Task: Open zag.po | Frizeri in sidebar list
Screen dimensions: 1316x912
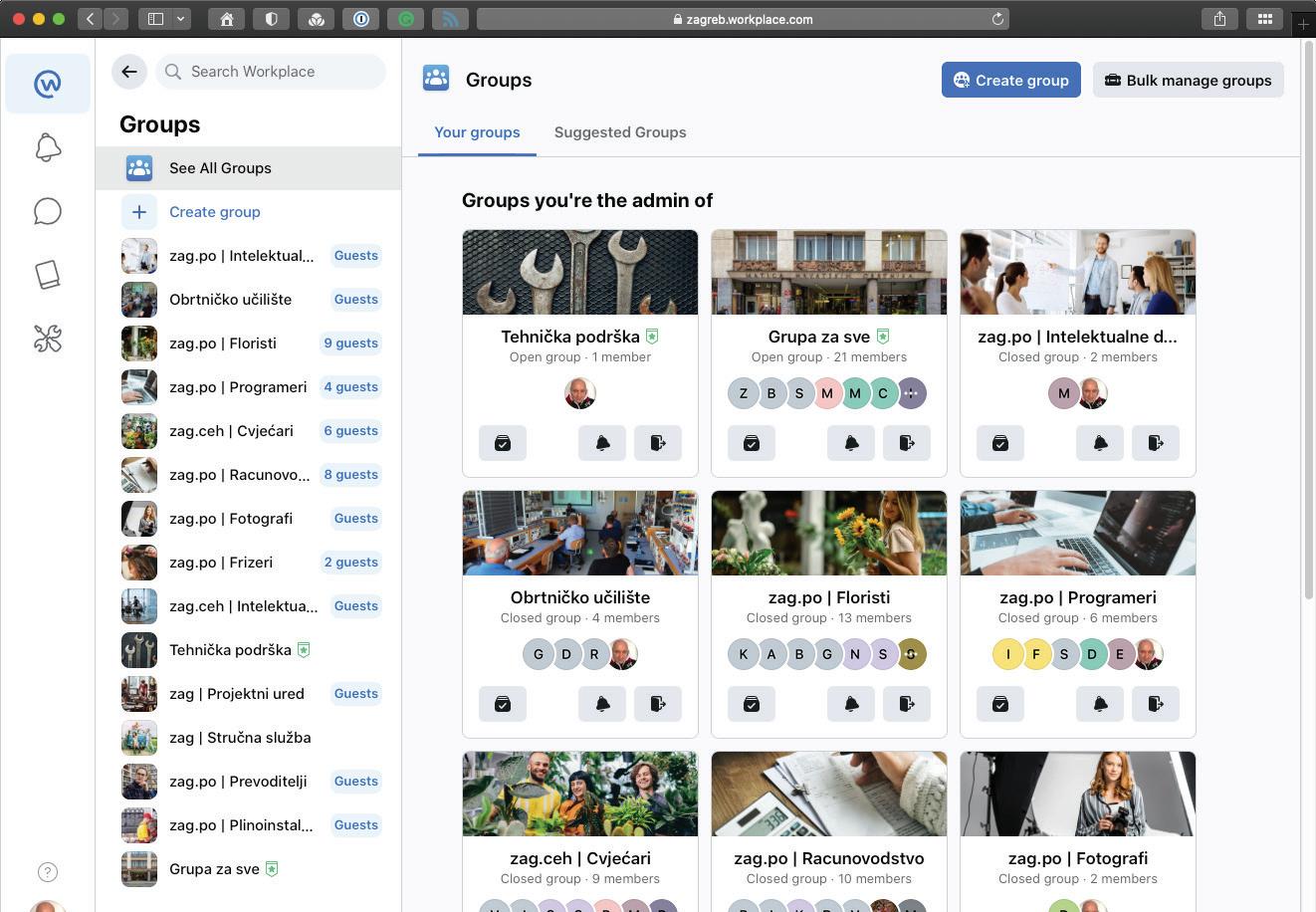Action: 249,563
